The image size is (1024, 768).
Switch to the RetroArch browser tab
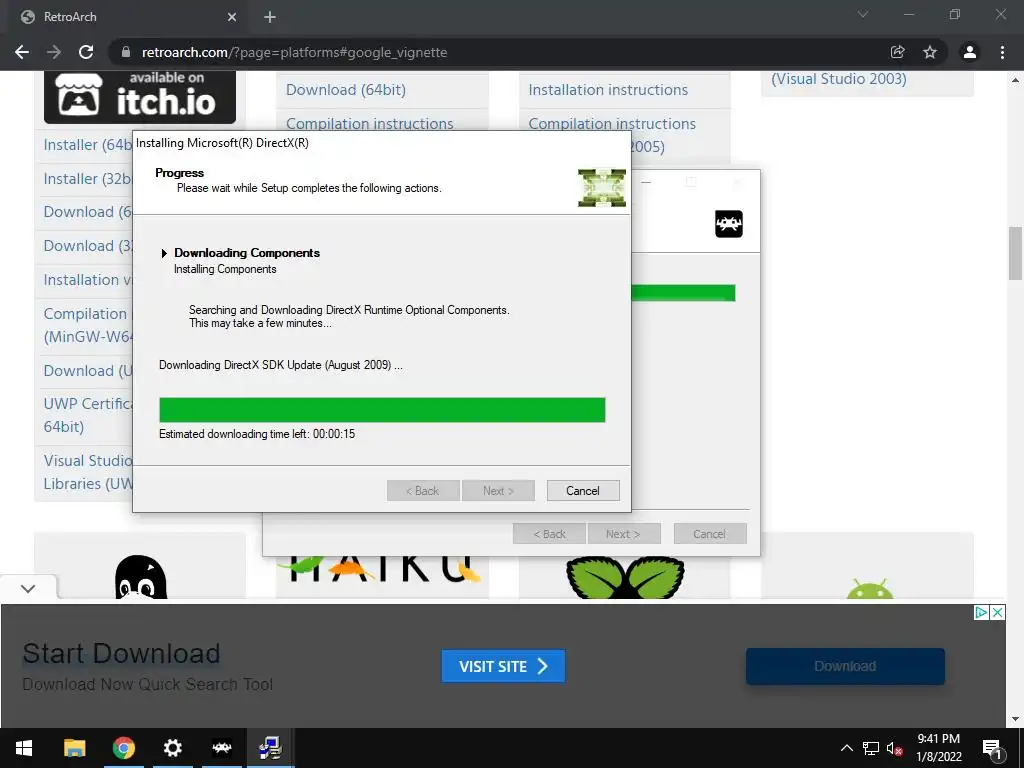124,17
